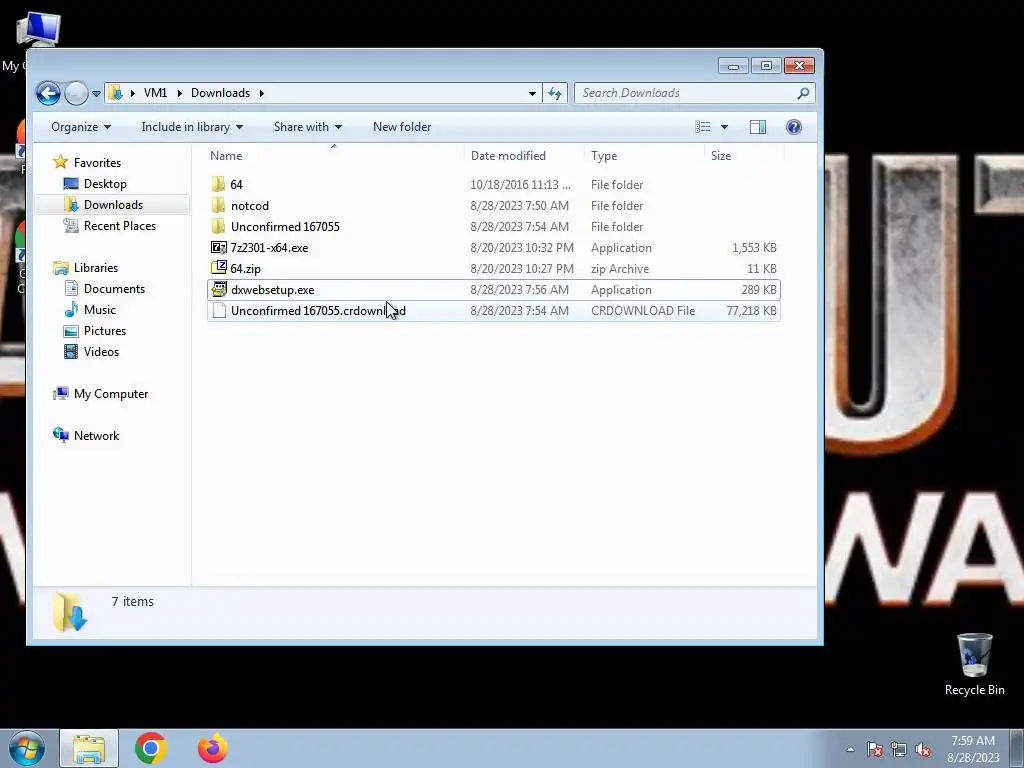
Task: Select the folder icon for 64
Action: (x=219, y=184)
